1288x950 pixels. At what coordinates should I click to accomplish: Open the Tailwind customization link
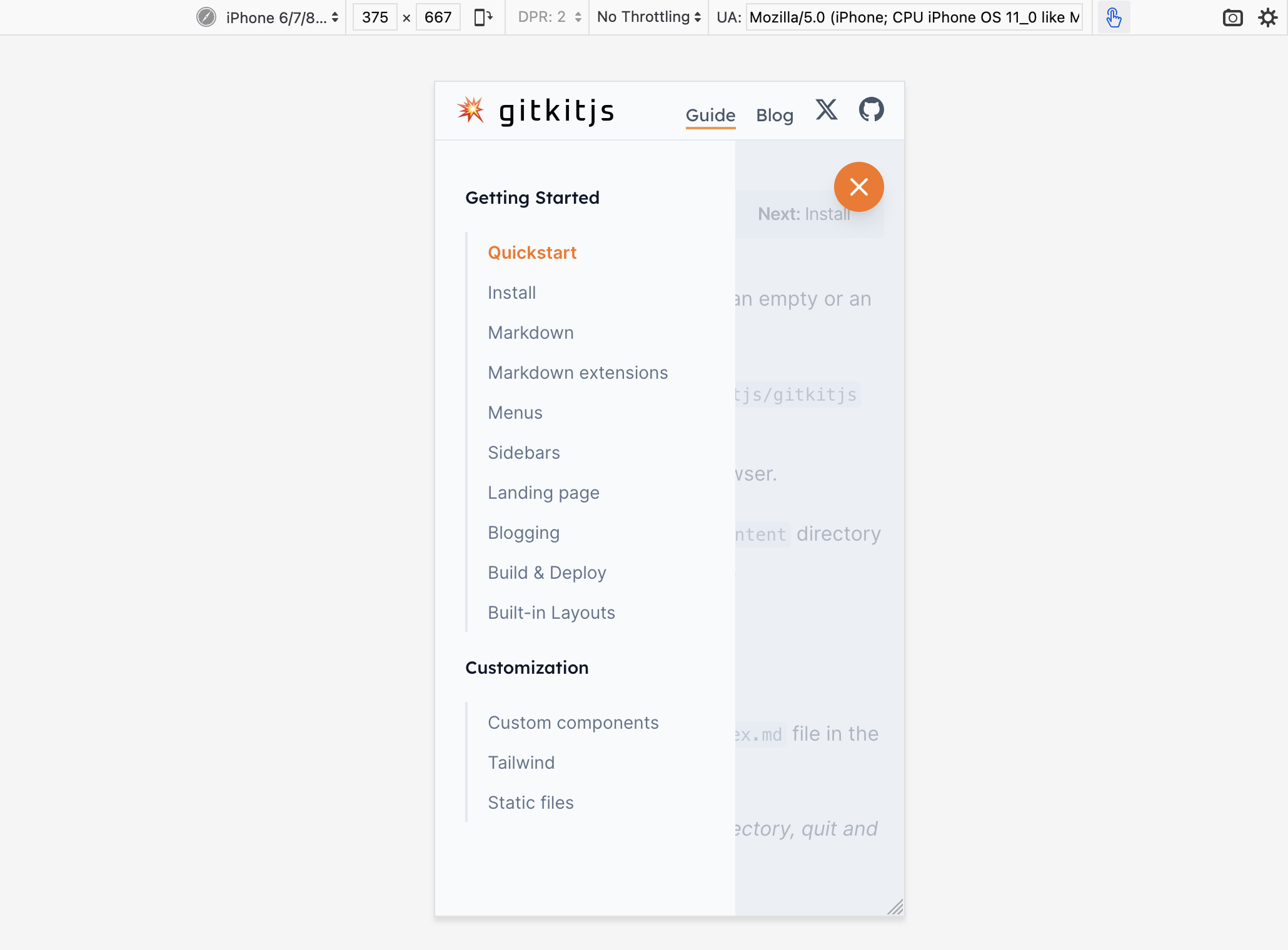(x=521, y=762)
